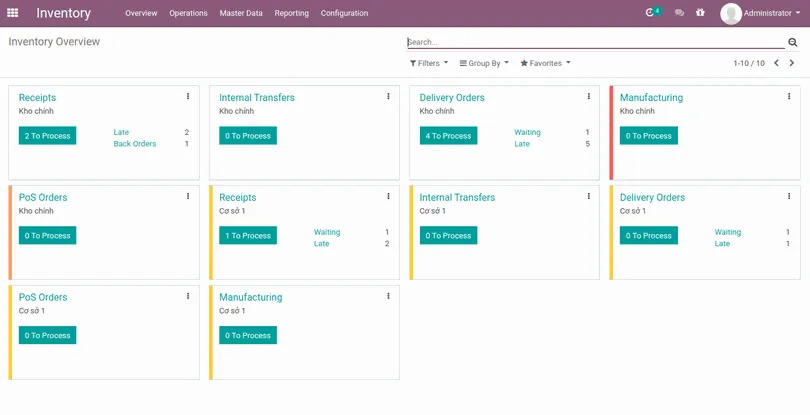Go to next page arrow
This screenshot has width=810, height=415.
click(x=791, y=63)
